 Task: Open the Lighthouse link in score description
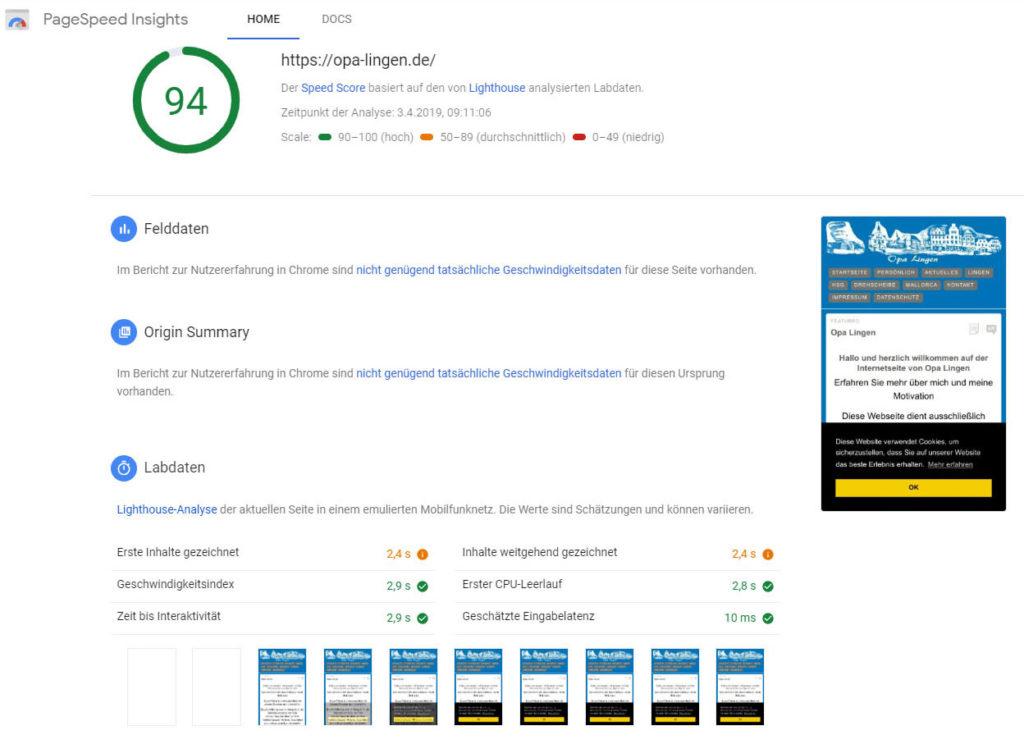497,88
